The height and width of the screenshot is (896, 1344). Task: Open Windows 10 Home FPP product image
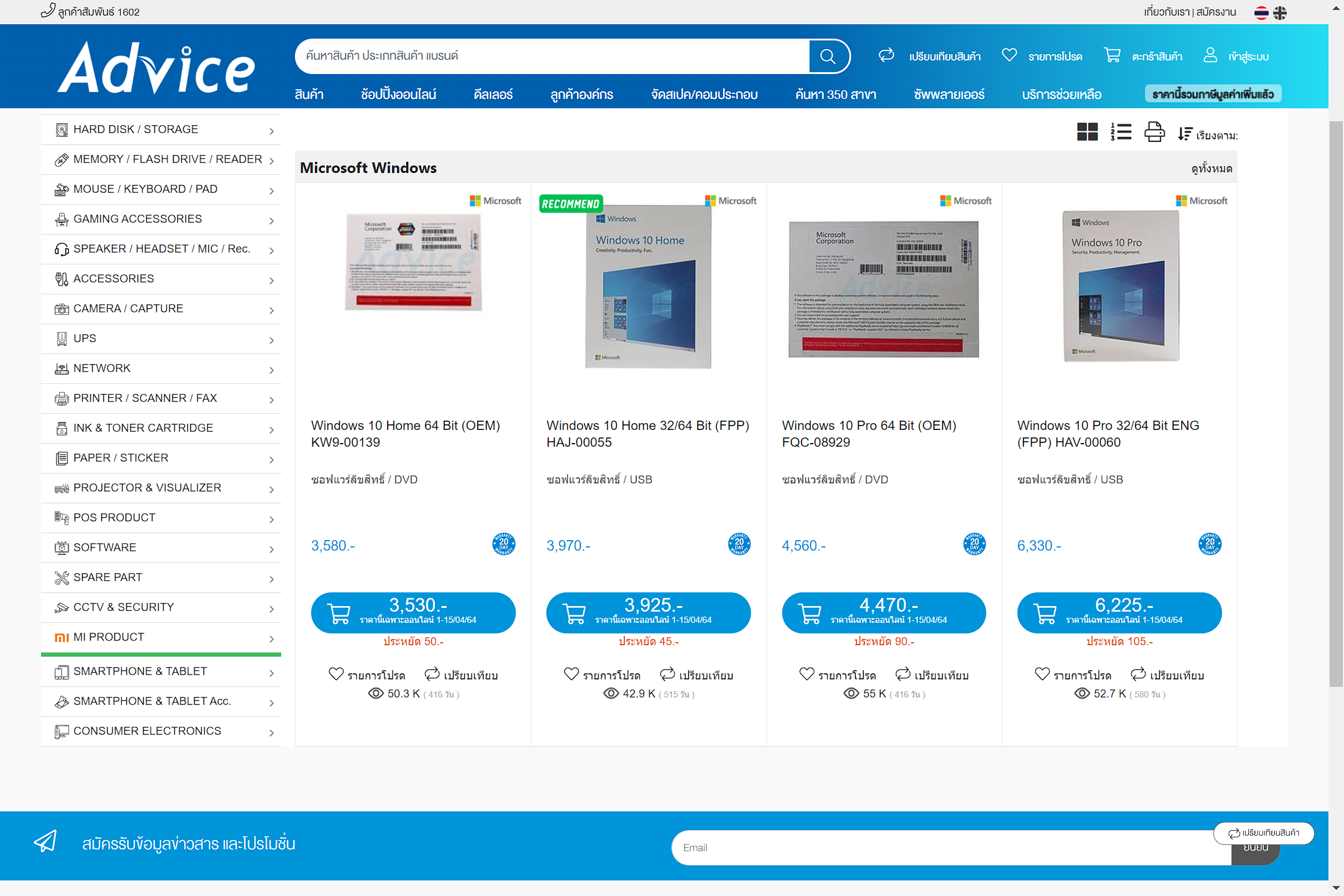[x=648, y=287]
